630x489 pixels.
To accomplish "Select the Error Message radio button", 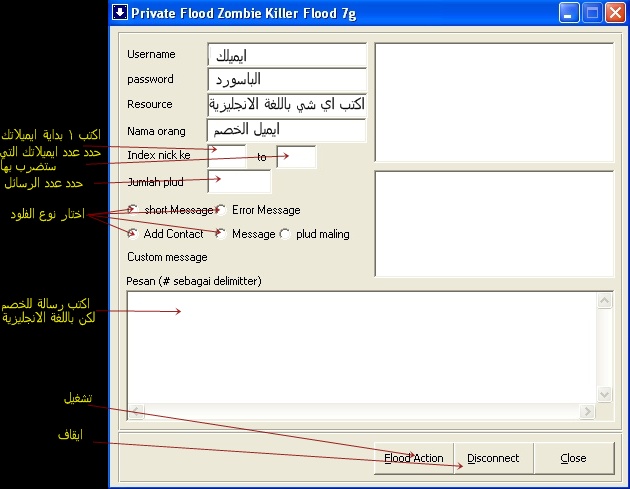I will [x=221, y=210].
